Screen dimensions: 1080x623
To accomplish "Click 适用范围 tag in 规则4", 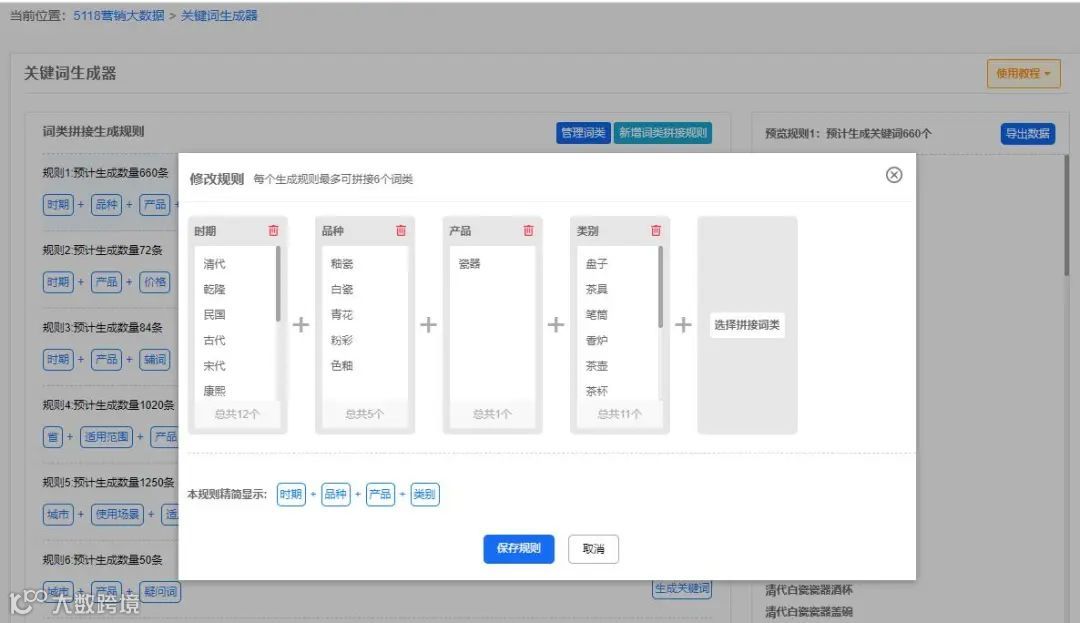I will 106,436.
